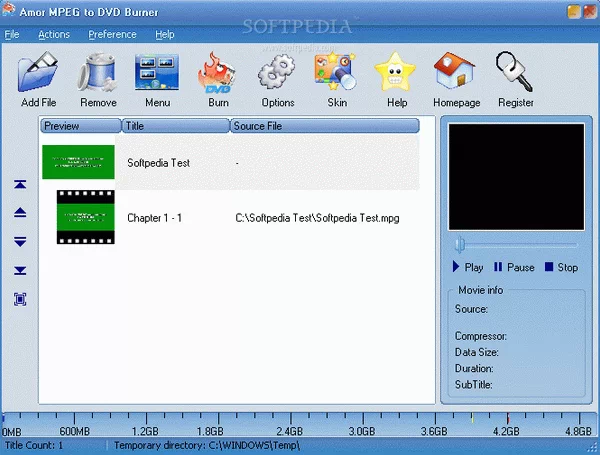Click the Remove trash bin icon
Image resolution: width=600 pixels, height=455 pixels.
[x=98, y=72]
